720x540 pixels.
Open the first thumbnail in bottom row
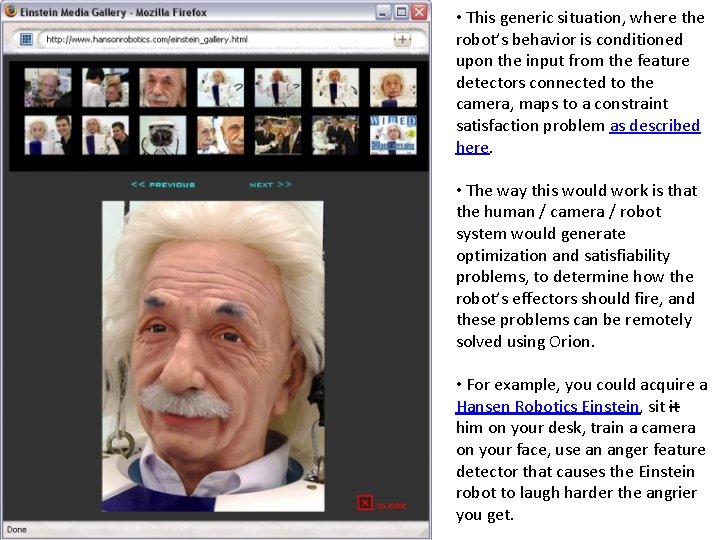pyautogui.click(x=48, y=135)
